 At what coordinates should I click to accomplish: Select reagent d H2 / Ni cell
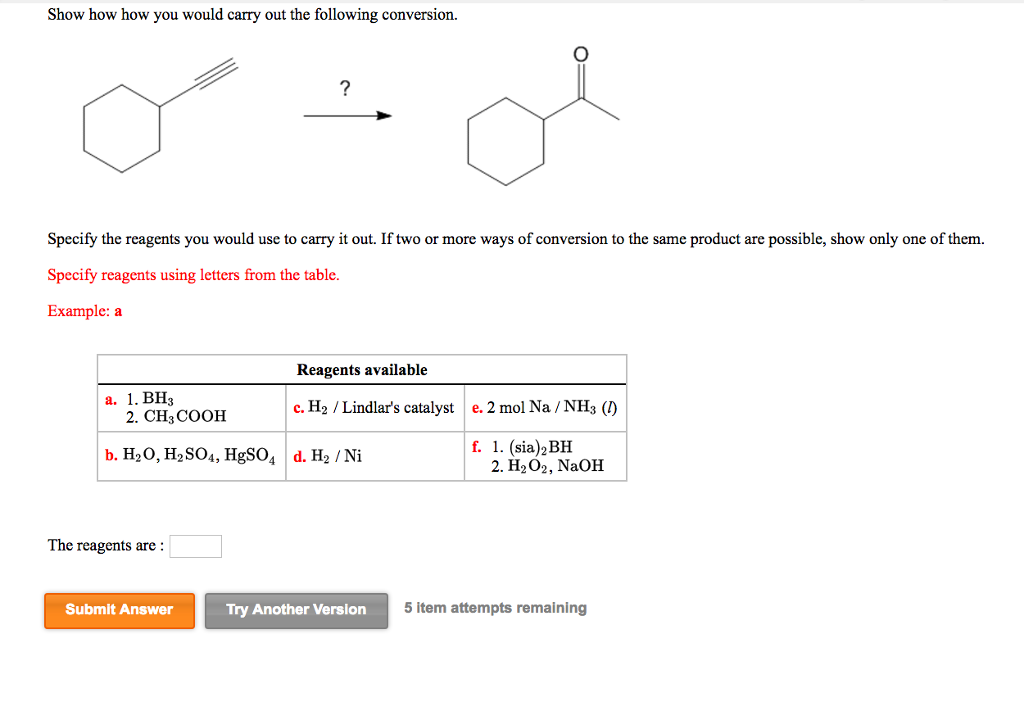click(x=375, y=456)
